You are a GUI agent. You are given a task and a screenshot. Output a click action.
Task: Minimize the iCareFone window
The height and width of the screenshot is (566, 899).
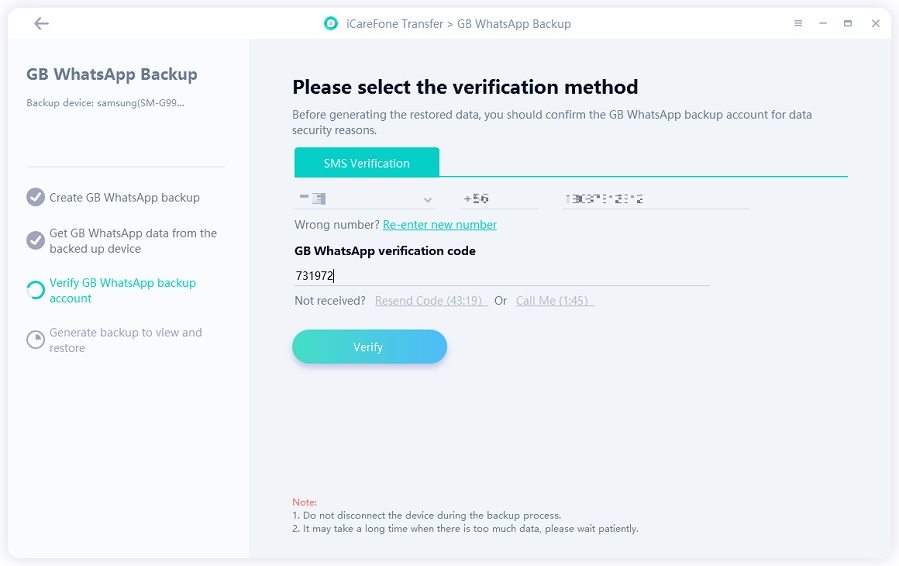(x=823, y=24)
